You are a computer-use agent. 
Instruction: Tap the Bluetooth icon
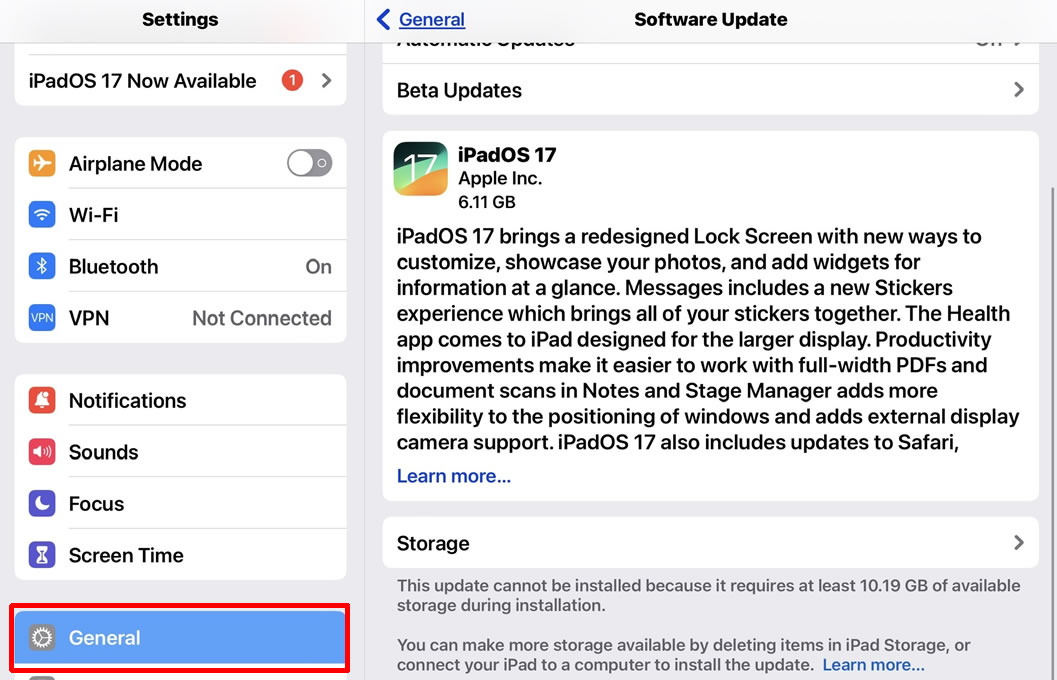point(42,267)
